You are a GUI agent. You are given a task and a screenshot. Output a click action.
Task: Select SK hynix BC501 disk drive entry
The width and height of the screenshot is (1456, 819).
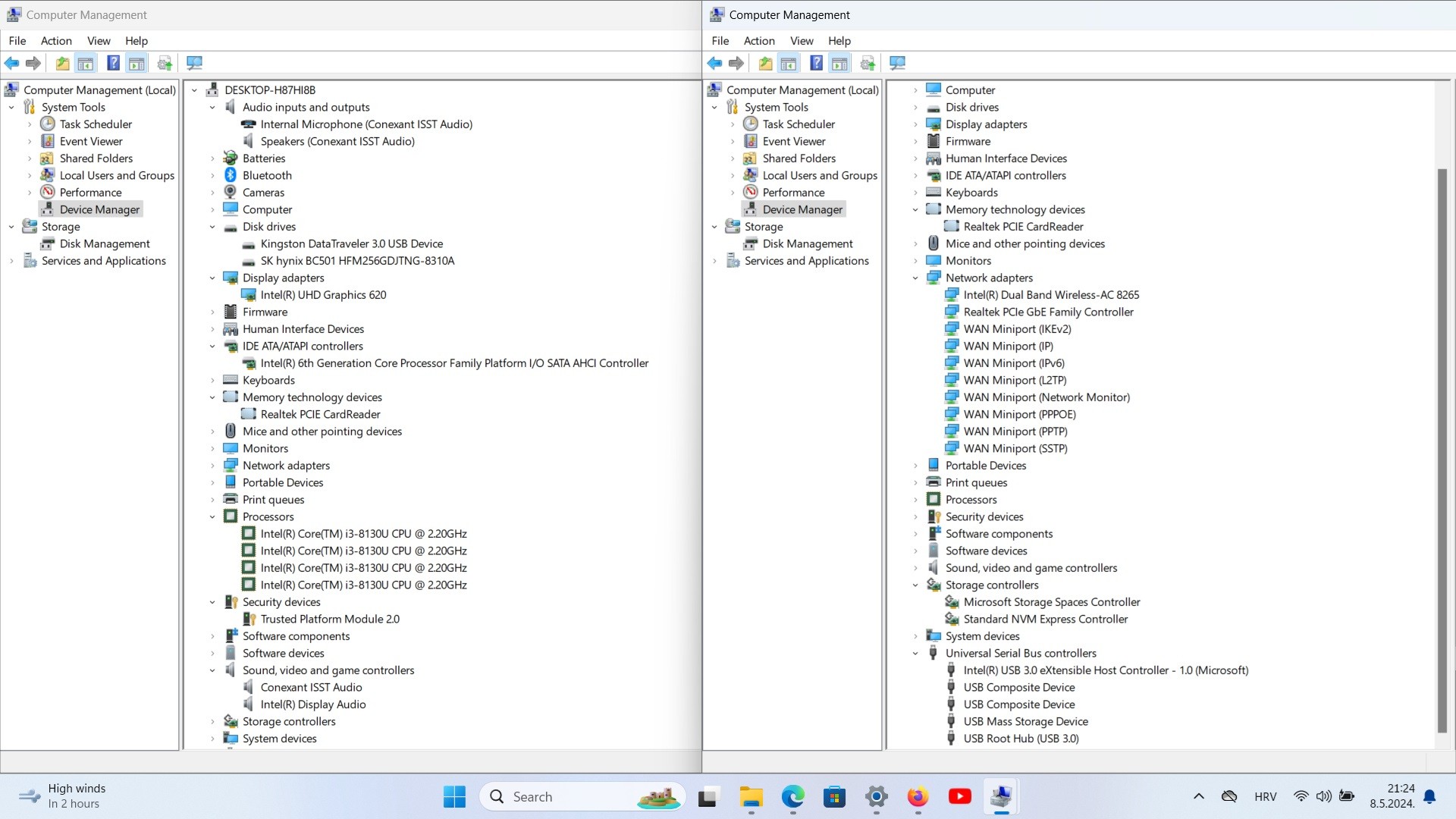(357, 261)
